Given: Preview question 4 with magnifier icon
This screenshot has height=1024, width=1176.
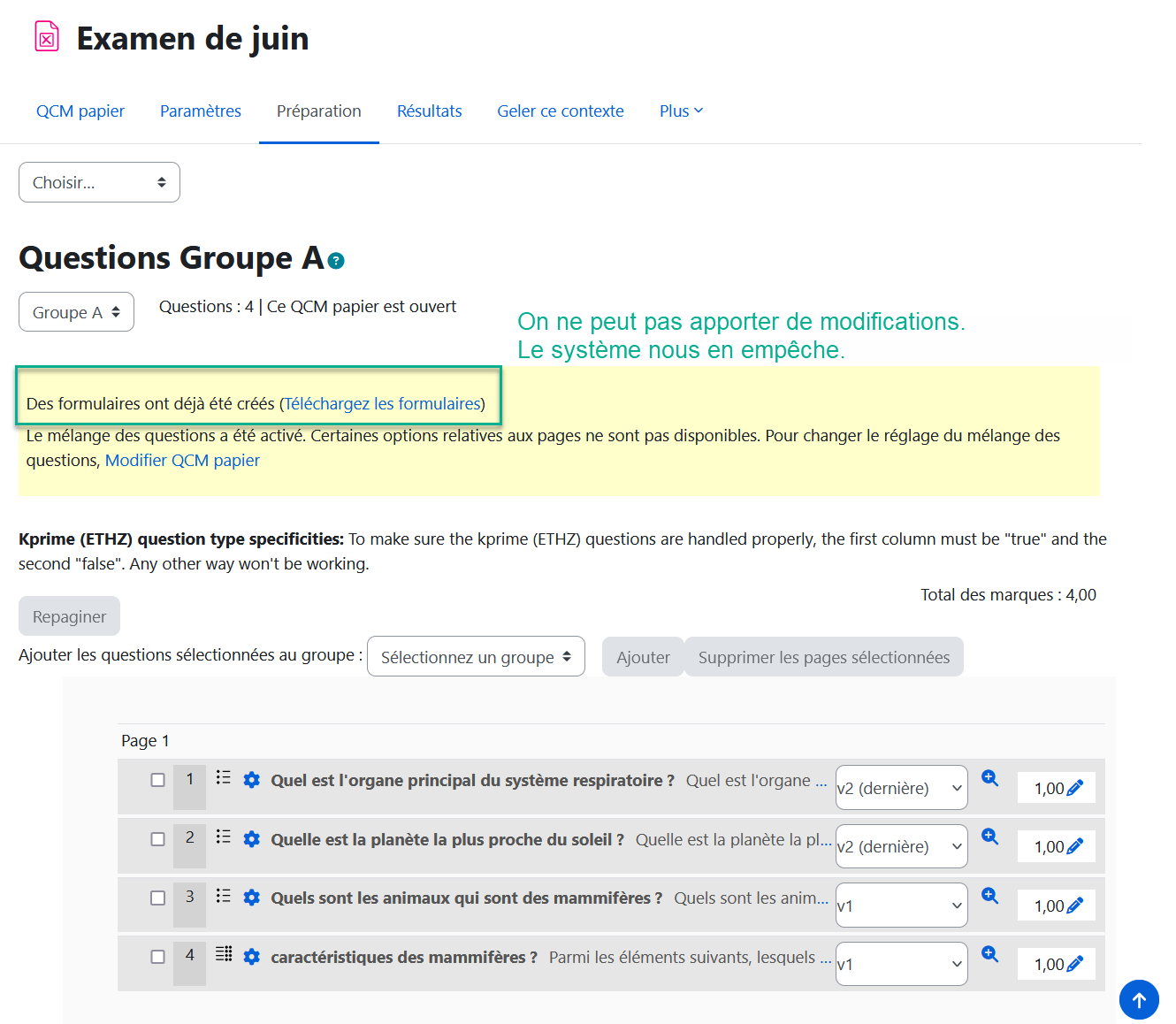Looking at the screenshot, I should click(989, 954).
